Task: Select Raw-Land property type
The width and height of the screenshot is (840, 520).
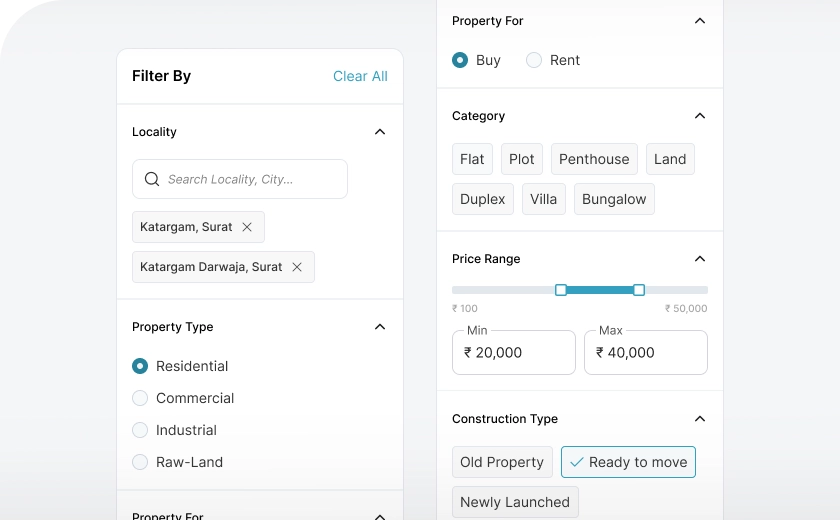Action: coord(140,462)
